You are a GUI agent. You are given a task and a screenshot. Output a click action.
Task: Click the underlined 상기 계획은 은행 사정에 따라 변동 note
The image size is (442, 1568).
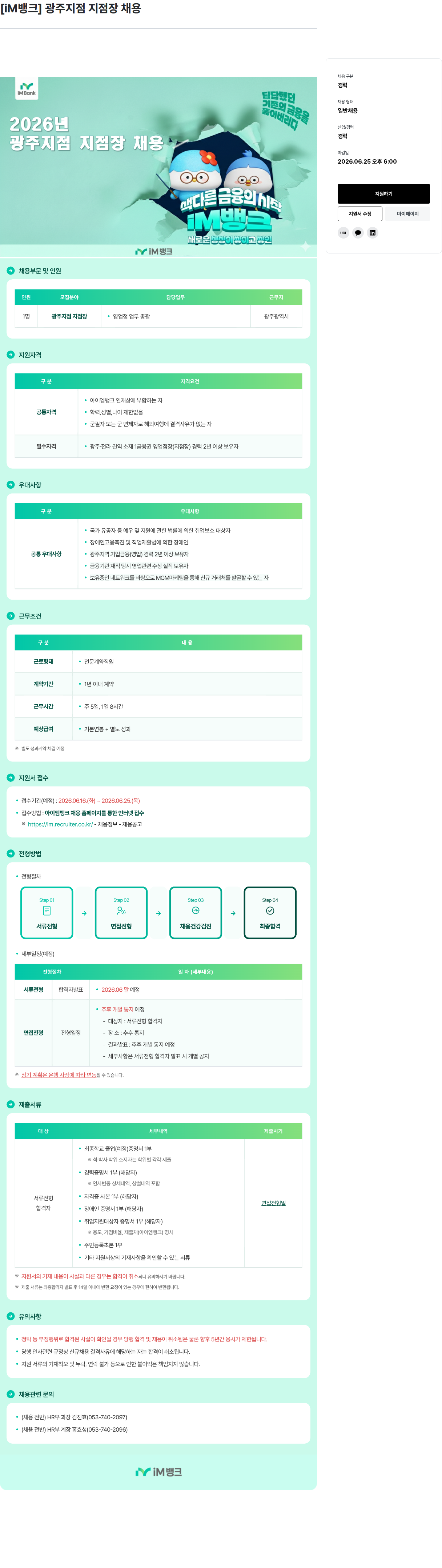59,1075
